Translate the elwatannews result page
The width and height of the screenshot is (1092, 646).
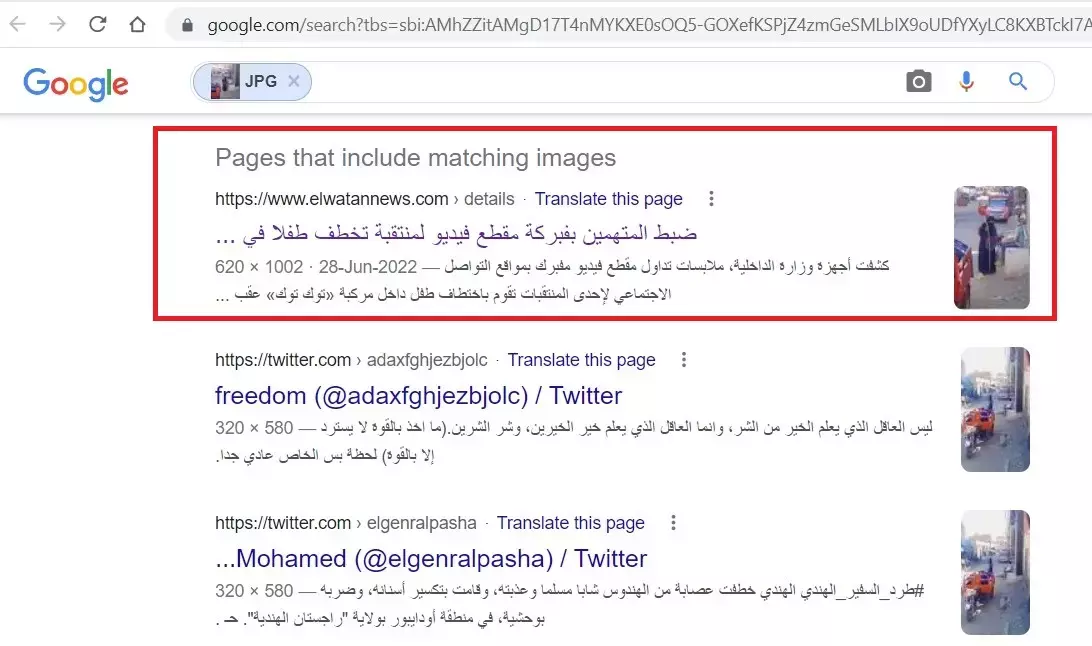[608, 199]
